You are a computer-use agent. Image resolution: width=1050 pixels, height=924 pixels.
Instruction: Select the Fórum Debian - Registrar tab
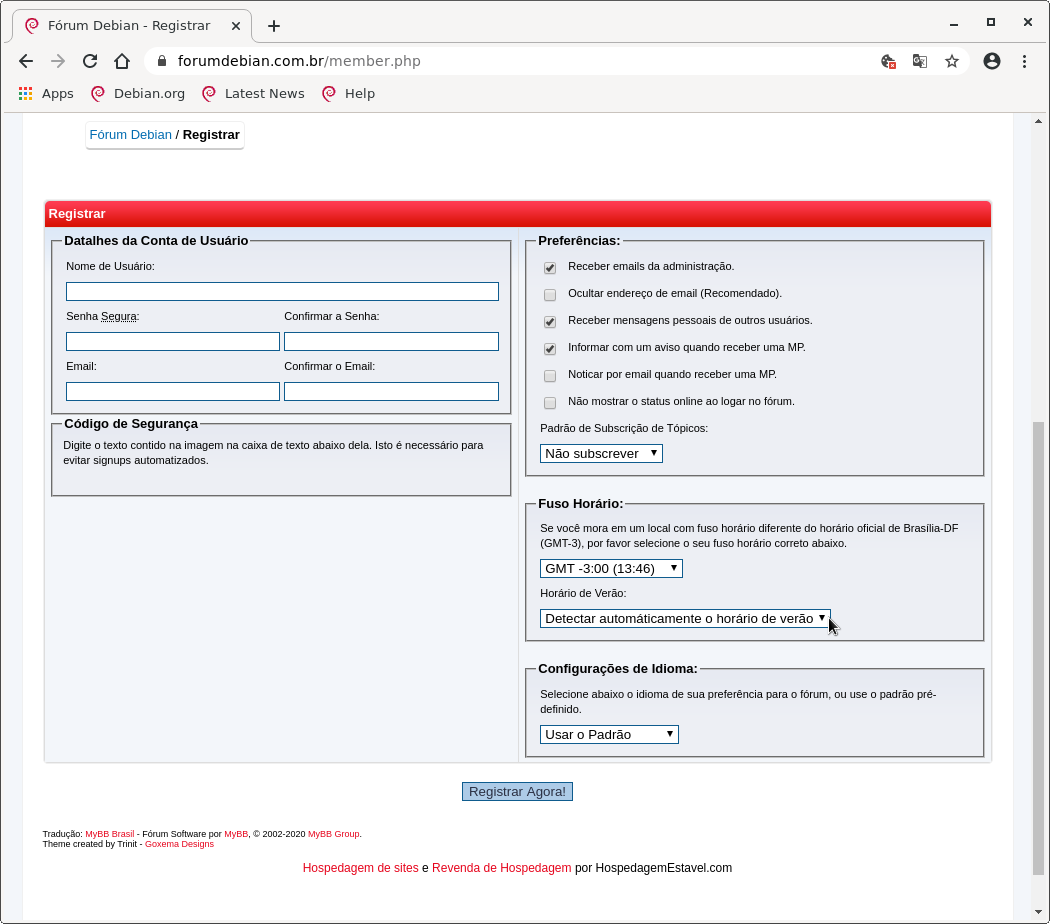(132, 26)
